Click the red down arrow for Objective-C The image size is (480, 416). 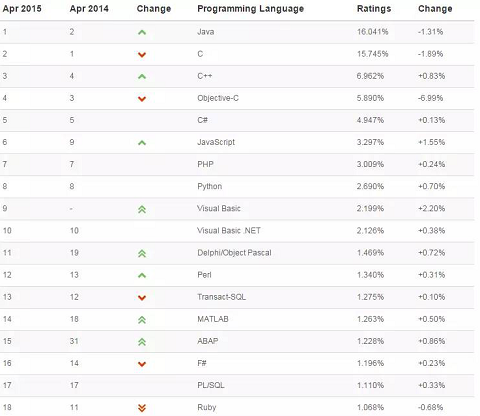(142, 99)
